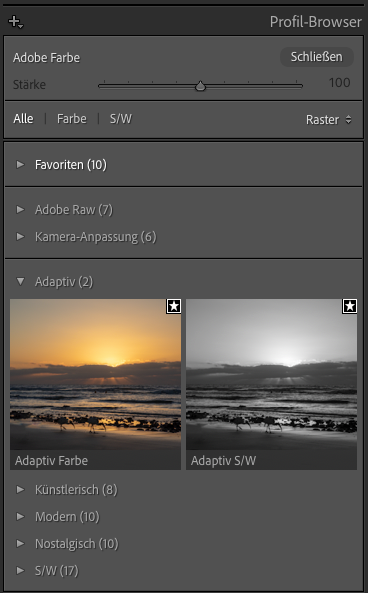Toggle favorite star on Adaptiv S/W
Screen dimensions: 368x593
tap(350, 306)
